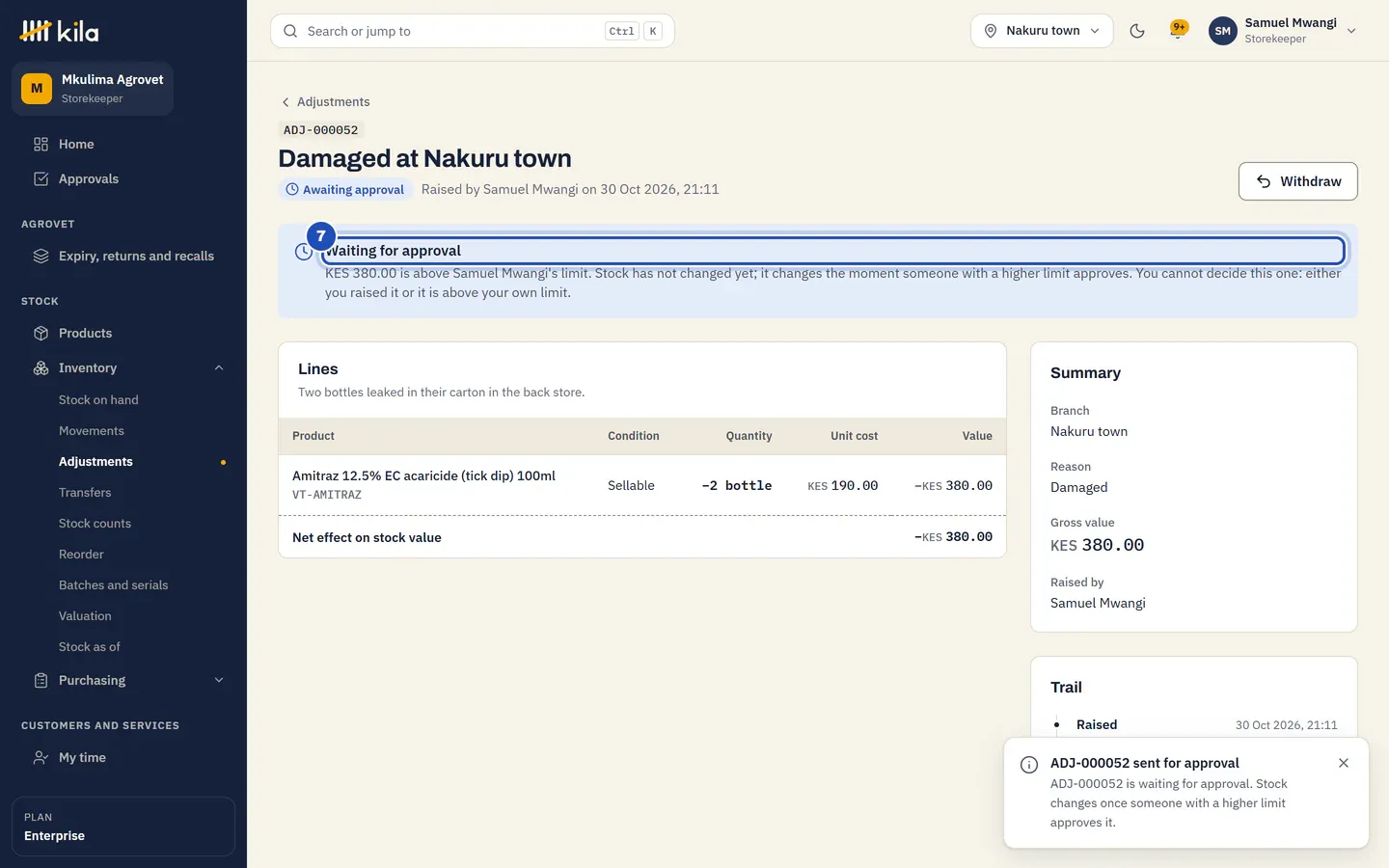Image resolution: width=1389 pixels, height=868 pixels.
Task: Click the Enterprise plan card
Action: click(x=123, y=827)
